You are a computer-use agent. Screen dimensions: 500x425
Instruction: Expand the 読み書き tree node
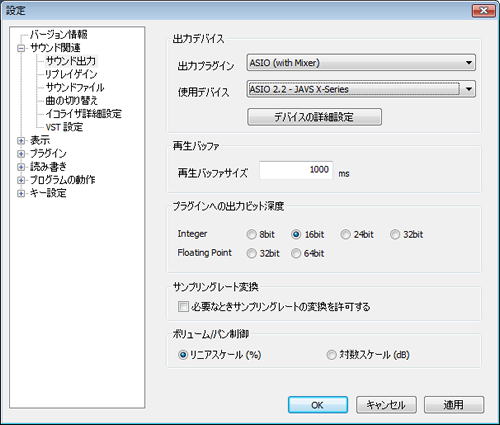point(21,167)
